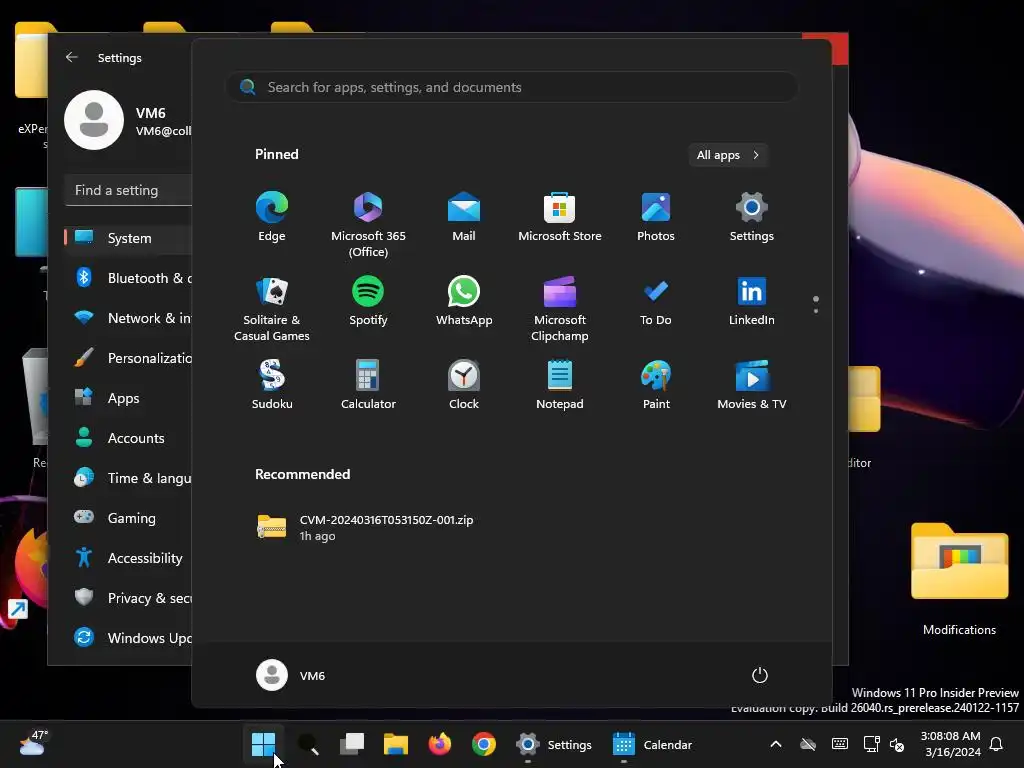Open the Clock app
This screenshot has height=768, width=1024.
tap(464, 385)
